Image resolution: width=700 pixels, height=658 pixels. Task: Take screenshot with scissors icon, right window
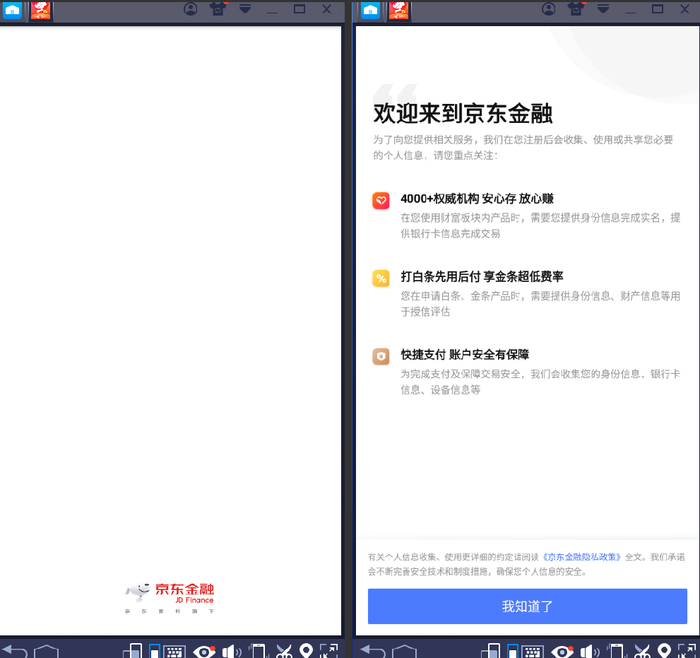[x=642, y=651]
